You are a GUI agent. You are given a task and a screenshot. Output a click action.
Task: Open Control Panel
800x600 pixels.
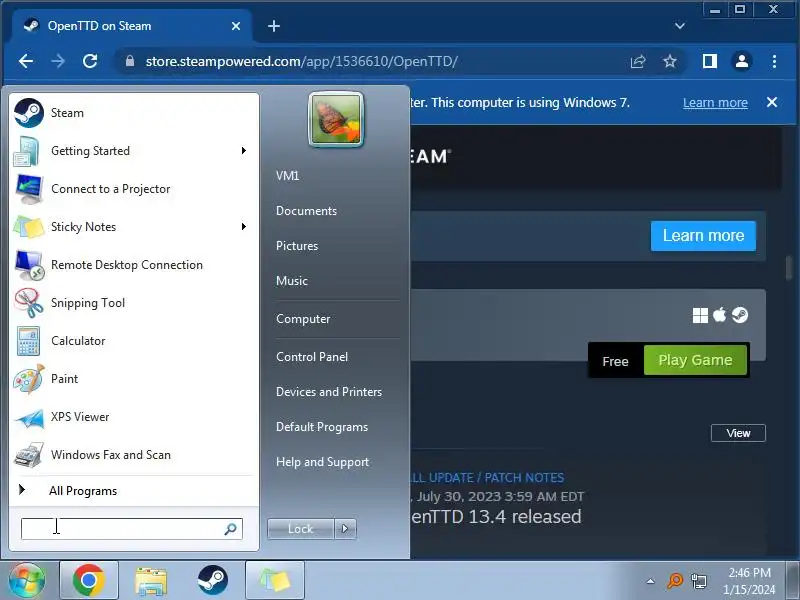point(312,357)
